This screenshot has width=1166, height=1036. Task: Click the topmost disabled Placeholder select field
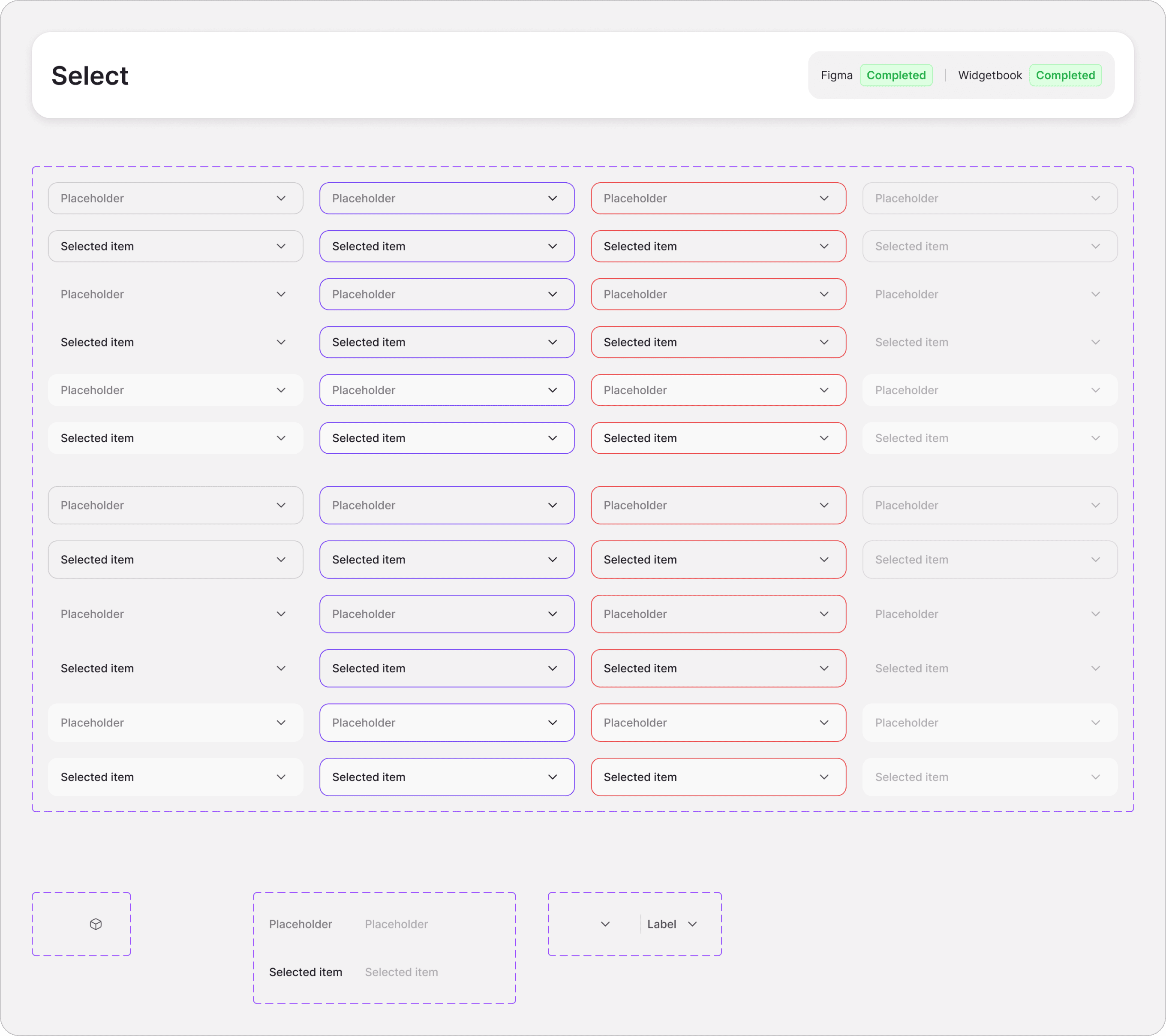point(990,199)
